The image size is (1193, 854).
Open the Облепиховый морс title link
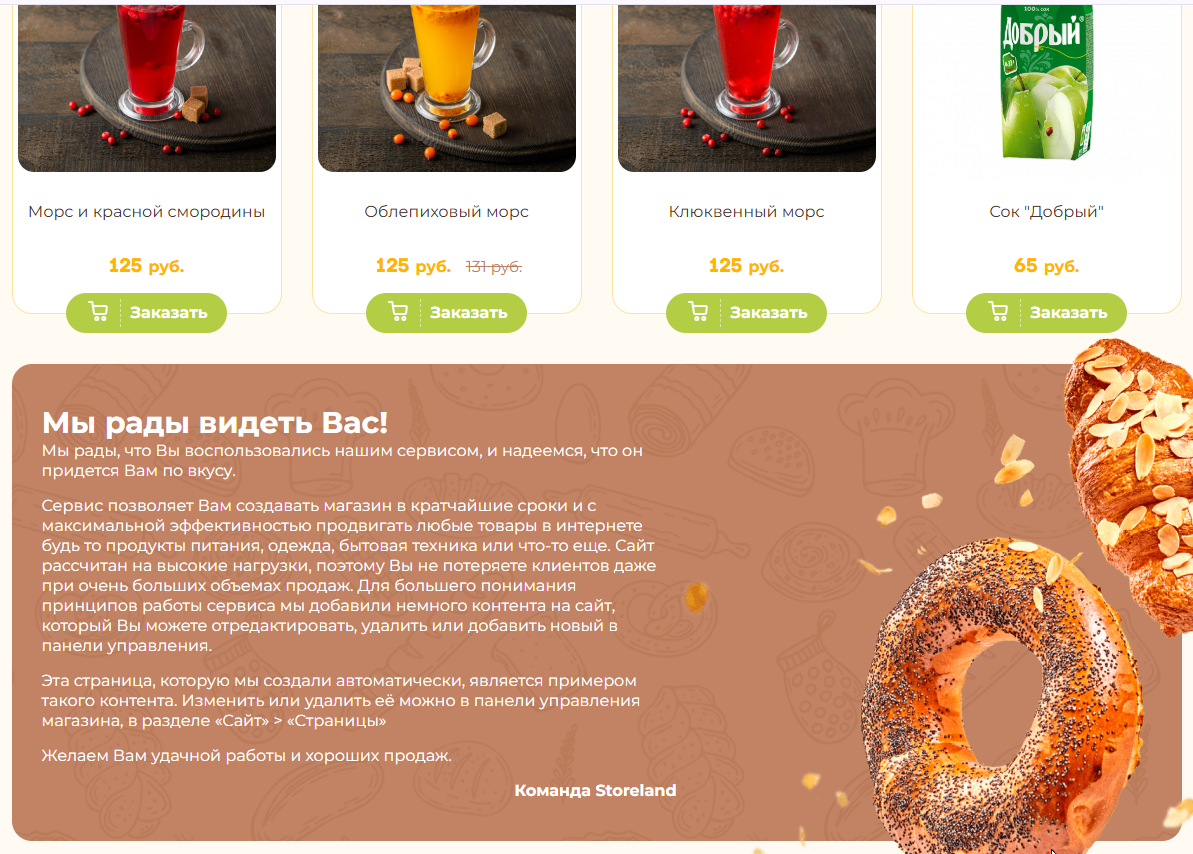447,212
